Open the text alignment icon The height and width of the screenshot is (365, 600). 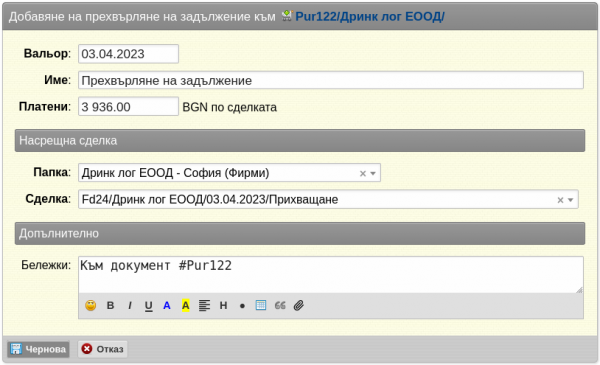tap(204, 305)
